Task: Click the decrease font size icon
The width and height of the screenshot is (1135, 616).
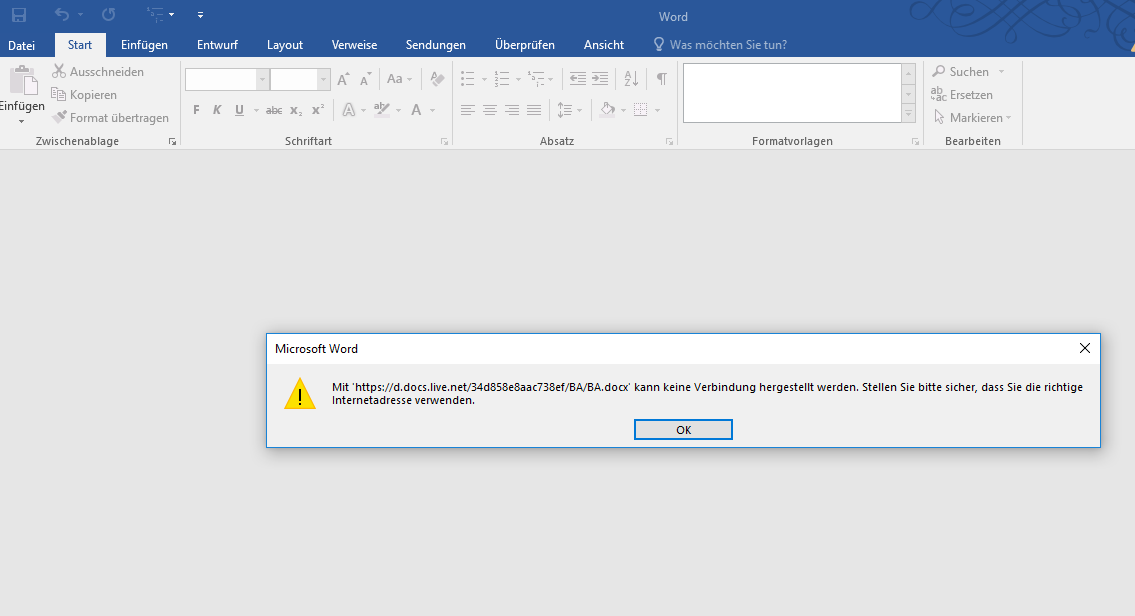Action: pyautogui.click(x=366, y=79)
